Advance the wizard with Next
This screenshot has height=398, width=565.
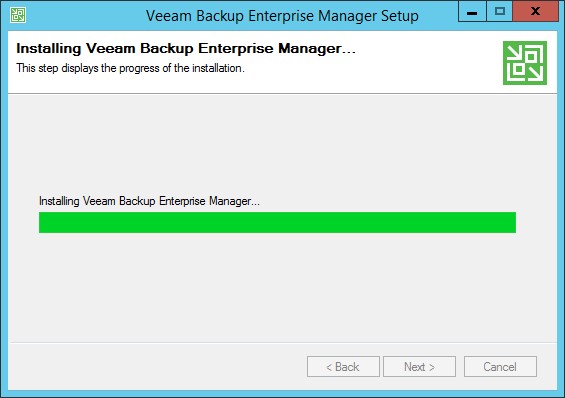[x=419, y=367]
